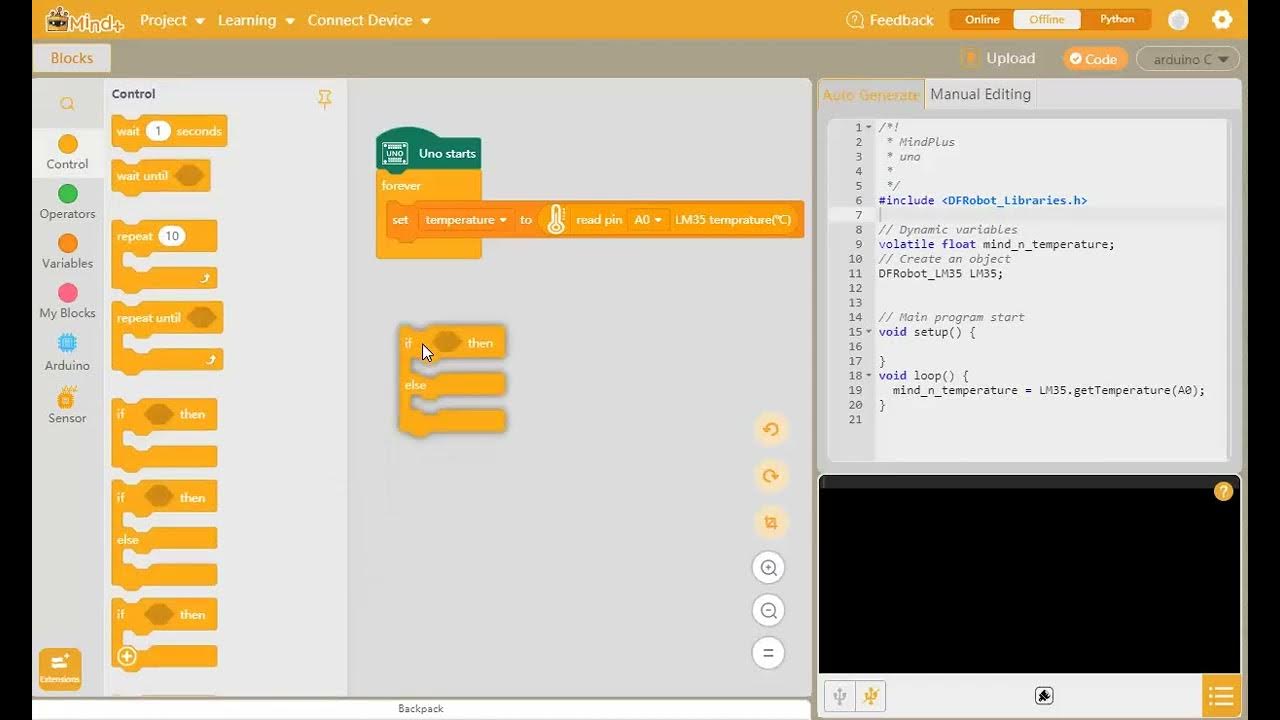
Task: Select the Sensor block category
Action: click(67, 405)
